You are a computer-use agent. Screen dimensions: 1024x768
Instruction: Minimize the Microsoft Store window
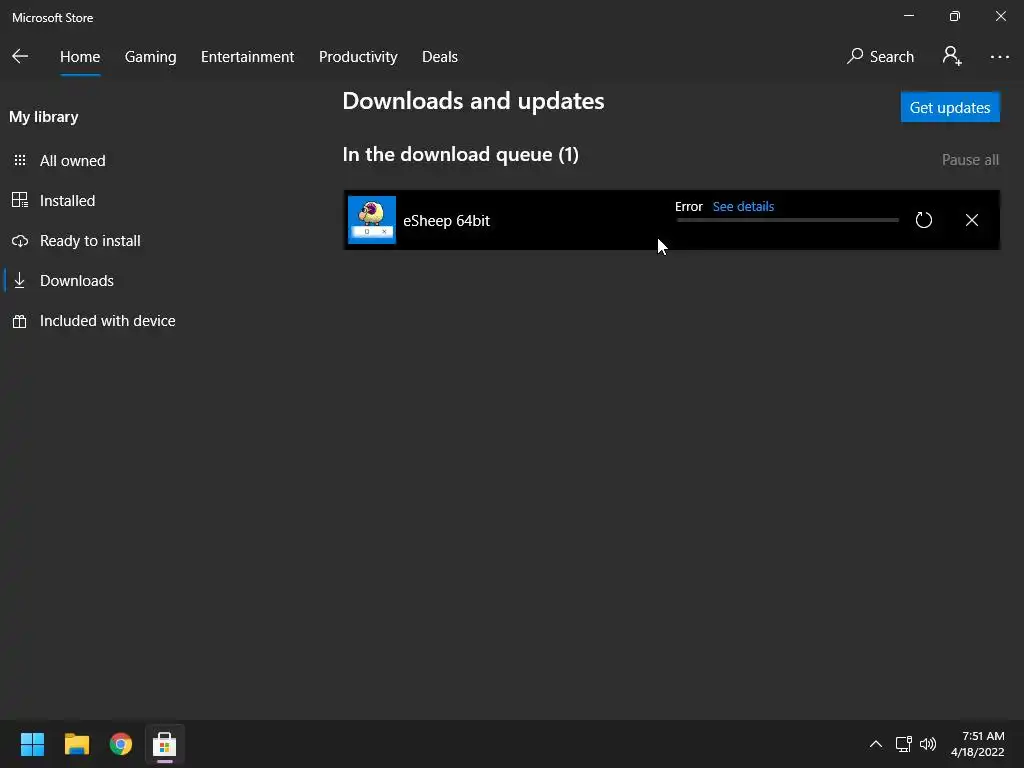pos(908,16)
